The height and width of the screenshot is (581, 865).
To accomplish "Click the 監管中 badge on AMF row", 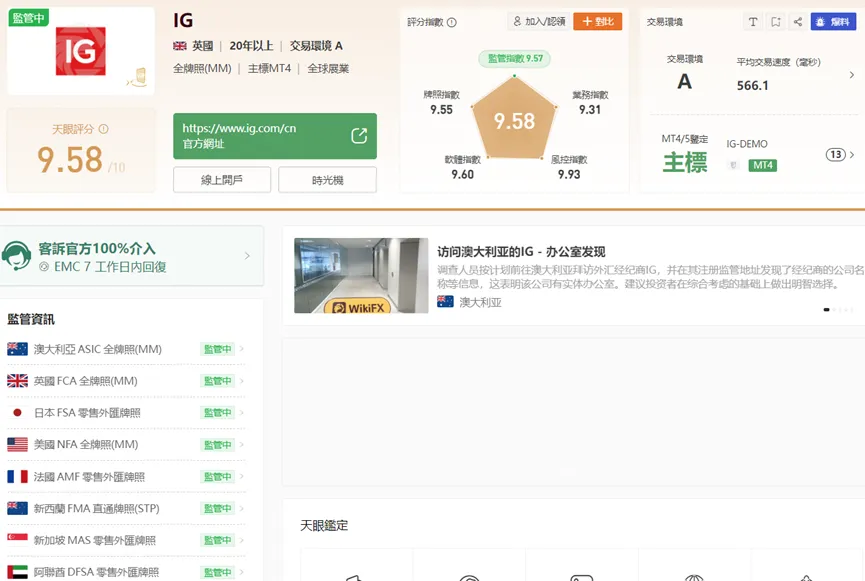I will tap(217, 477).
